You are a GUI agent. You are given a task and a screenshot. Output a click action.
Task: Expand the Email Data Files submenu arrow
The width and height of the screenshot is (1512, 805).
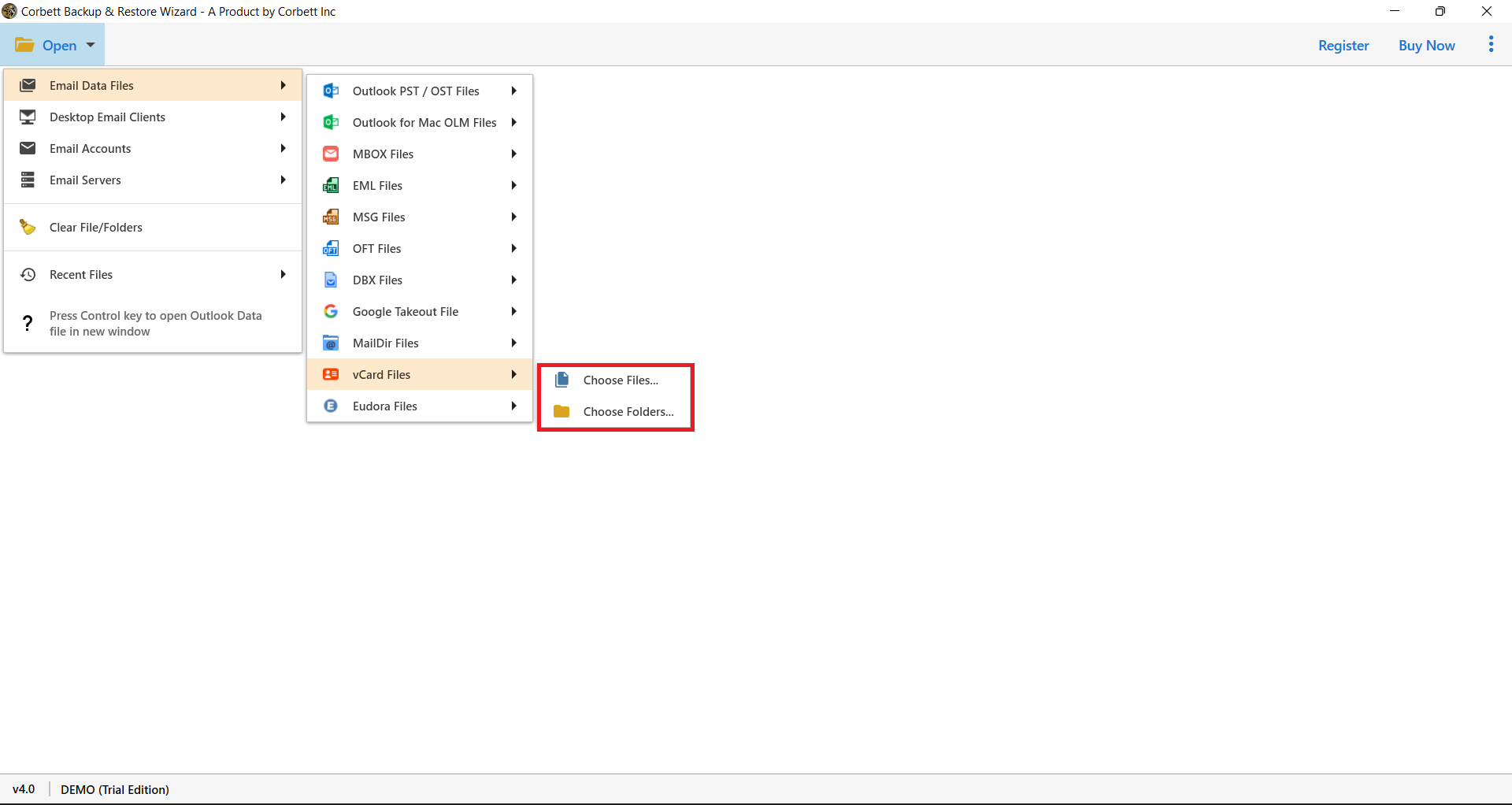(283, 85)
